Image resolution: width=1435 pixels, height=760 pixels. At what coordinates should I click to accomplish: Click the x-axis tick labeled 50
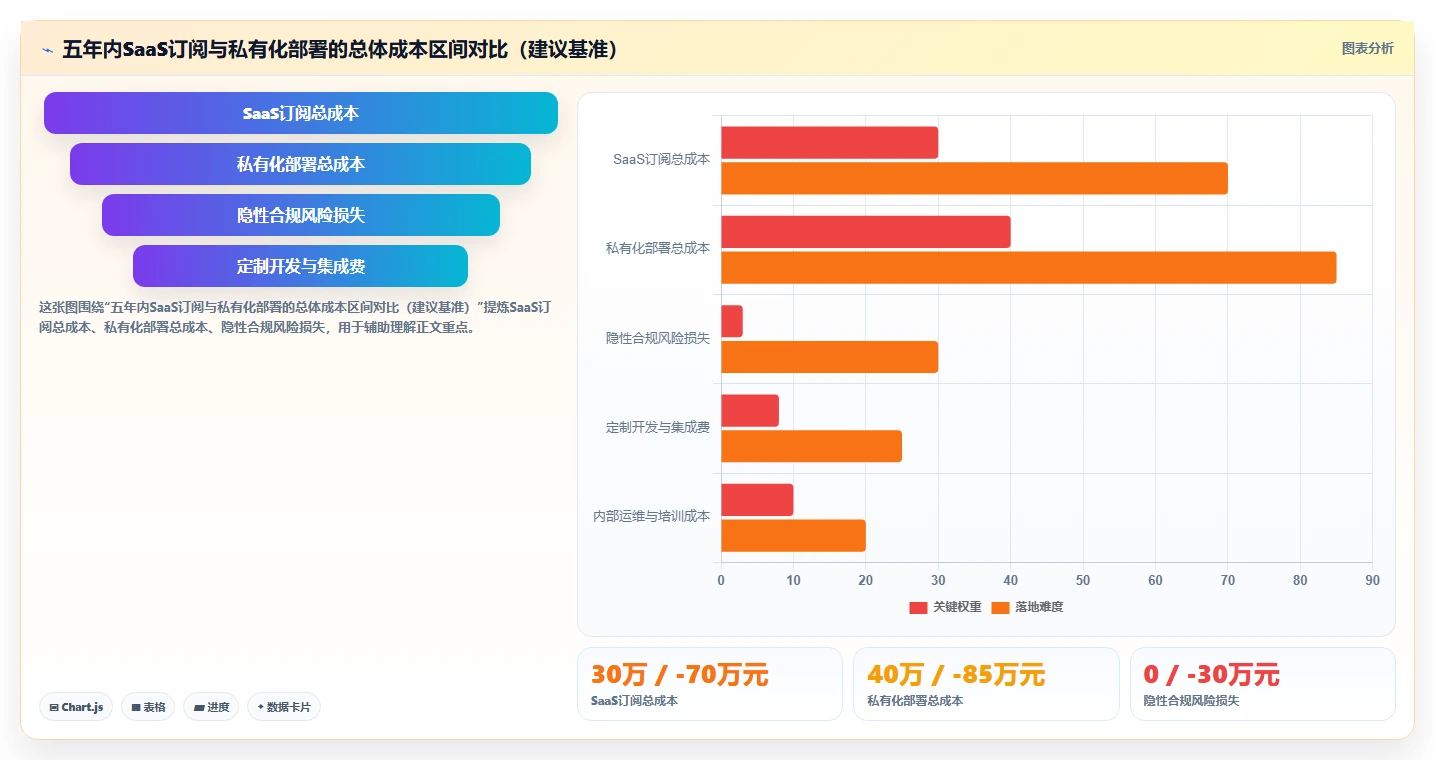pos(1083,580)
